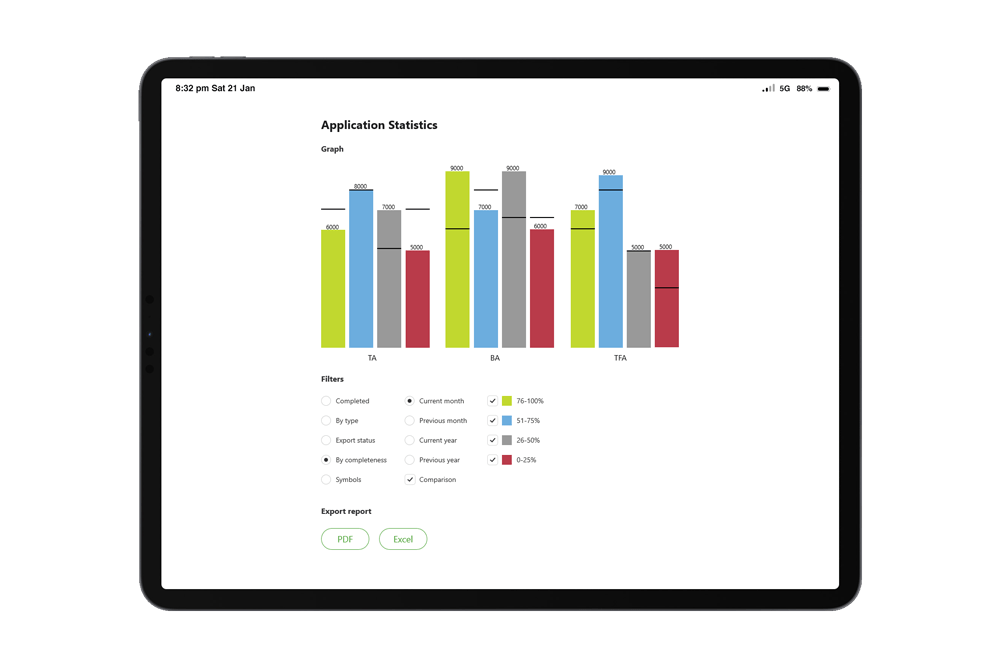
Task: Uncheck the Comparison checkbox
Action: (x=410, y=479)
